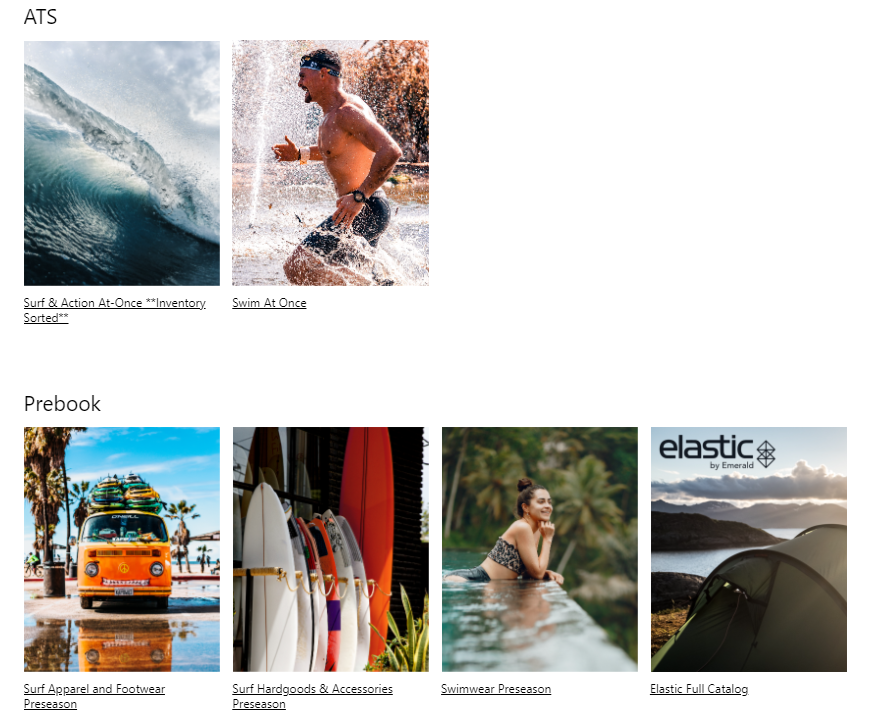Image resolution: width=871 pixels, height=719 pixels.
Task: Click the Elastic by Emerald logo
Action: tap(717, 452)
